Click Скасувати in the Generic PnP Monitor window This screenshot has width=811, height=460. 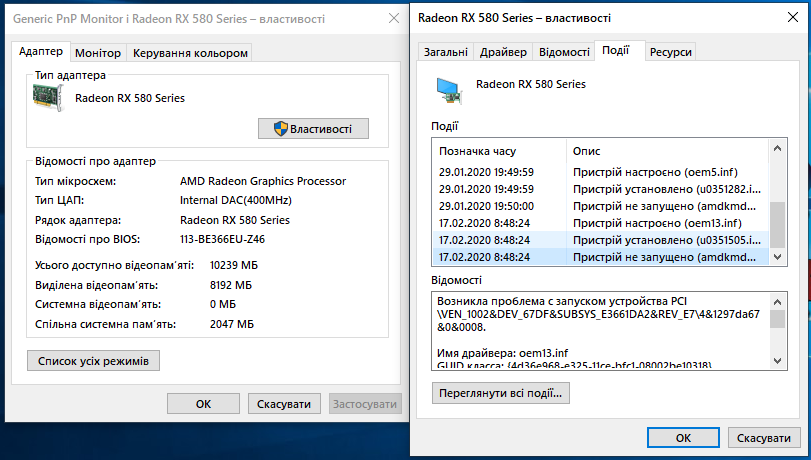coord(284,404)
